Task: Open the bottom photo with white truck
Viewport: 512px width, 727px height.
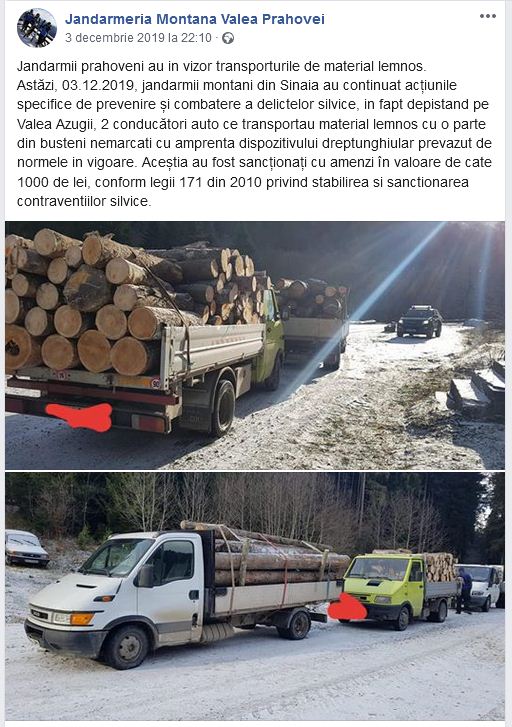Action: click(x=255, y=596)
